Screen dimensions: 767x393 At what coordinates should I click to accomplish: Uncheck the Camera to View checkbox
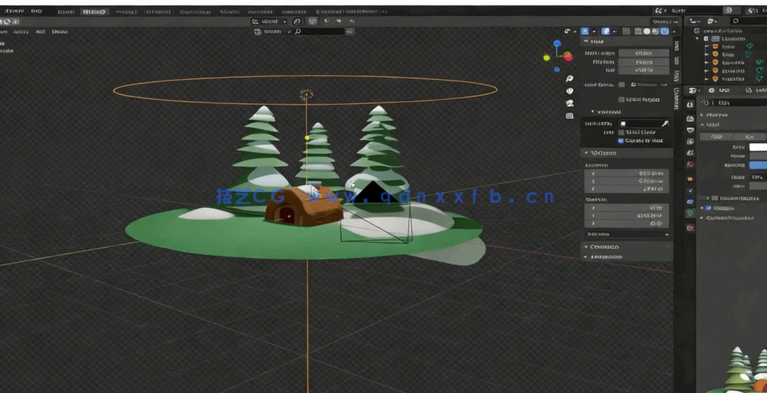pyautogui.click(x=621, y=141)
